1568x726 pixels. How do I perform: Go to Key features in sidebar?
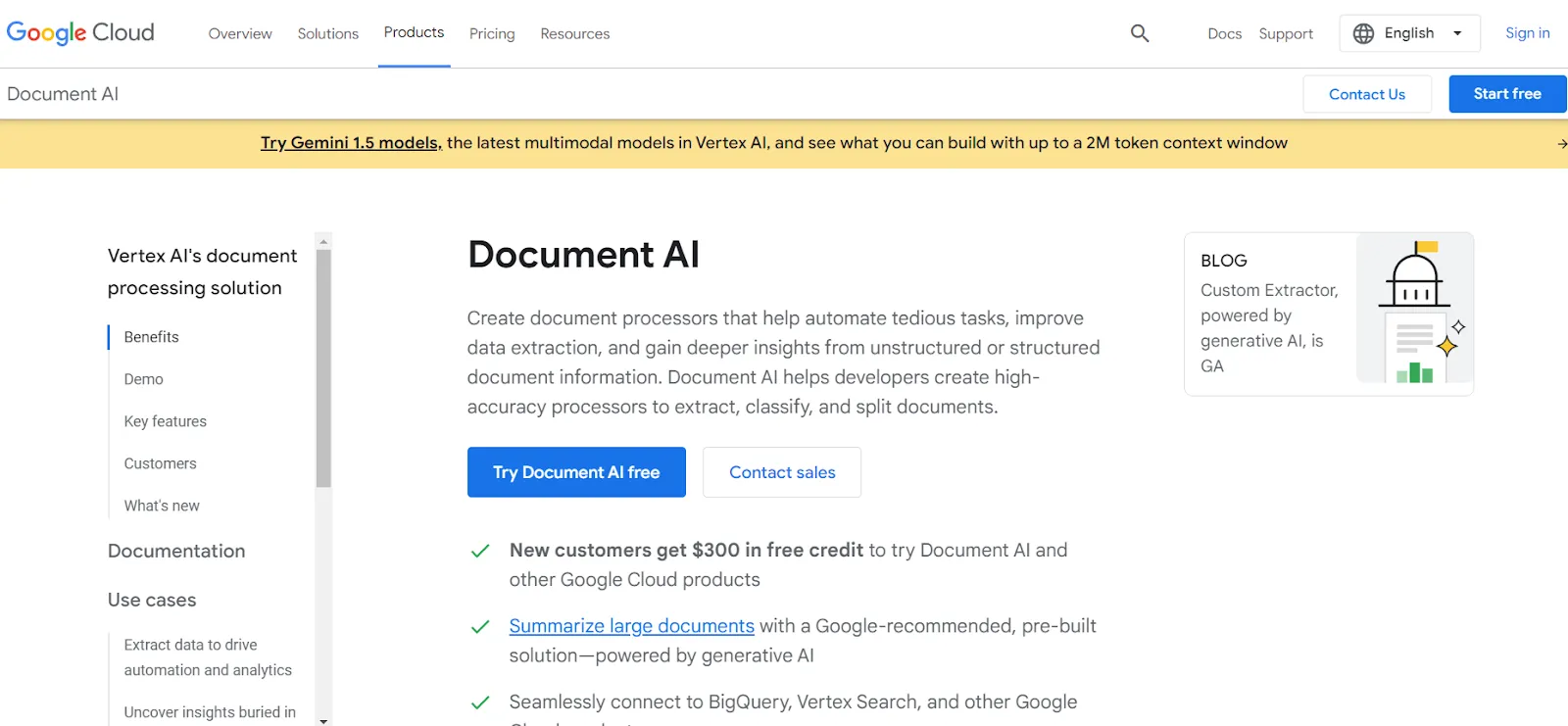tap(165, 421)
